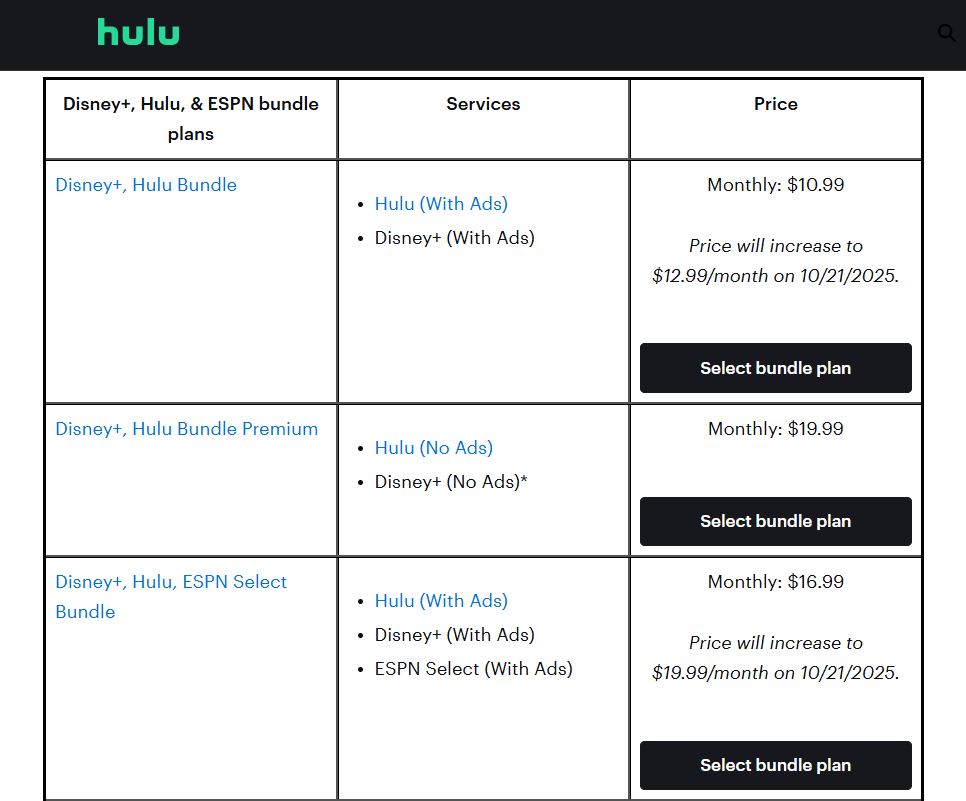
Task: Select the green Hulu brand mark
Action: pos(137,32)
